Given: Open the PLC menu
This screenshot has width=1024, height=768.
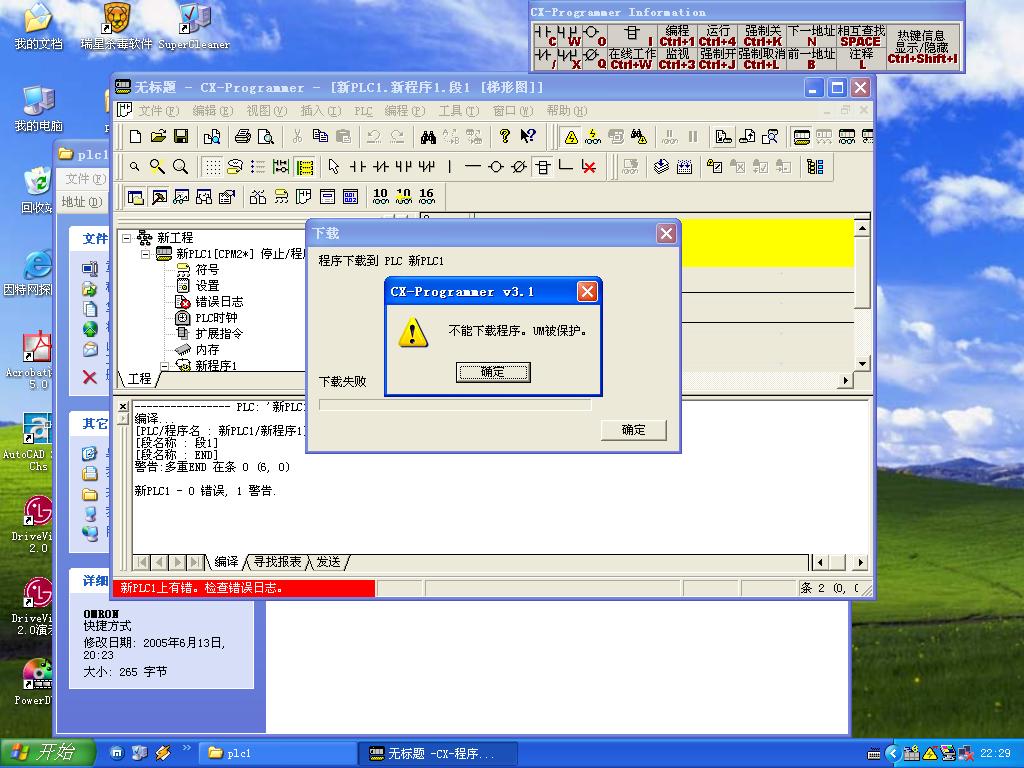Looking at the screenshot, I should click(363, 111).
